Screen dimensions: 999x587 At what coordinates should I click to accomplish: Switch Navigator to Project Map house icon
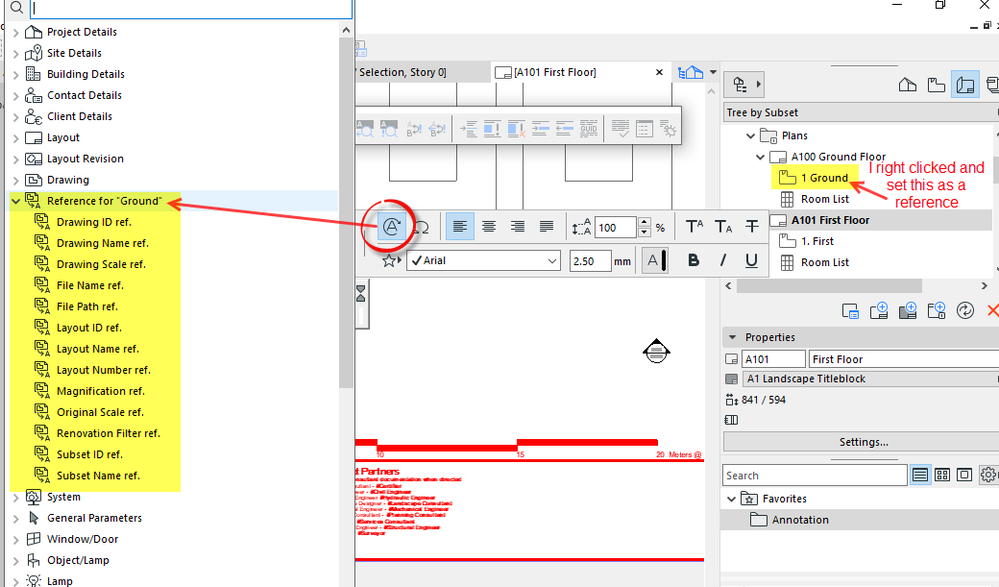coord(907,85)
